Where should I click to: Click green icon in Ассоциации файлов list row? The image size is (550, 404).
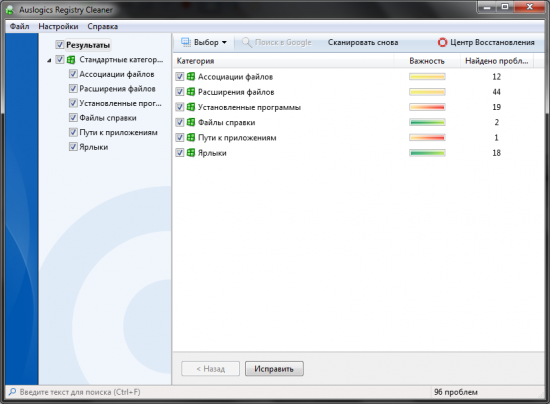pyautogui.click(x=191, y=76)
